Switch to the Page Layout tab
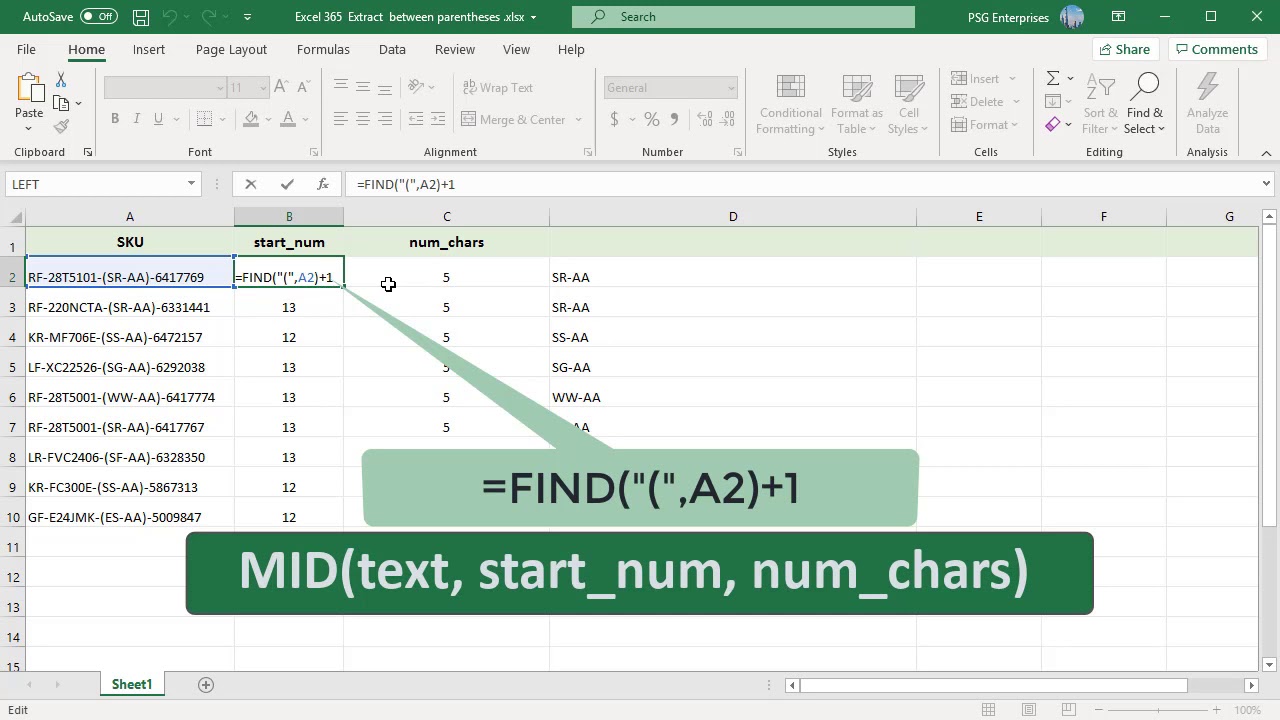Image resolution: width=1280 pixels, height=720 pixels. click(231, 49)
